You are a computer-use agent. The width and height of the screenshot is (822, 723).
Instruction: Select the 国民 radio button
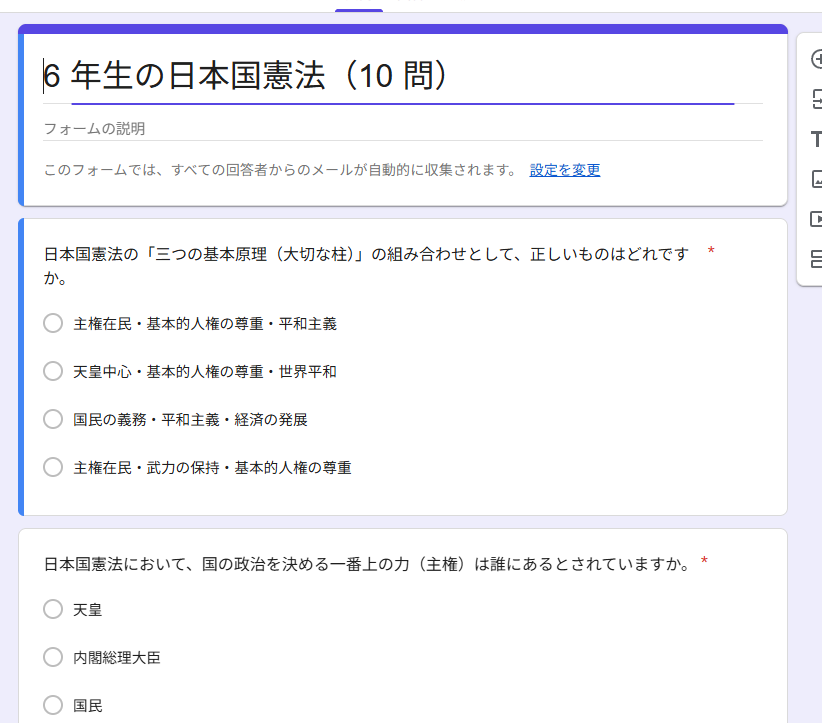click(53, 705)
